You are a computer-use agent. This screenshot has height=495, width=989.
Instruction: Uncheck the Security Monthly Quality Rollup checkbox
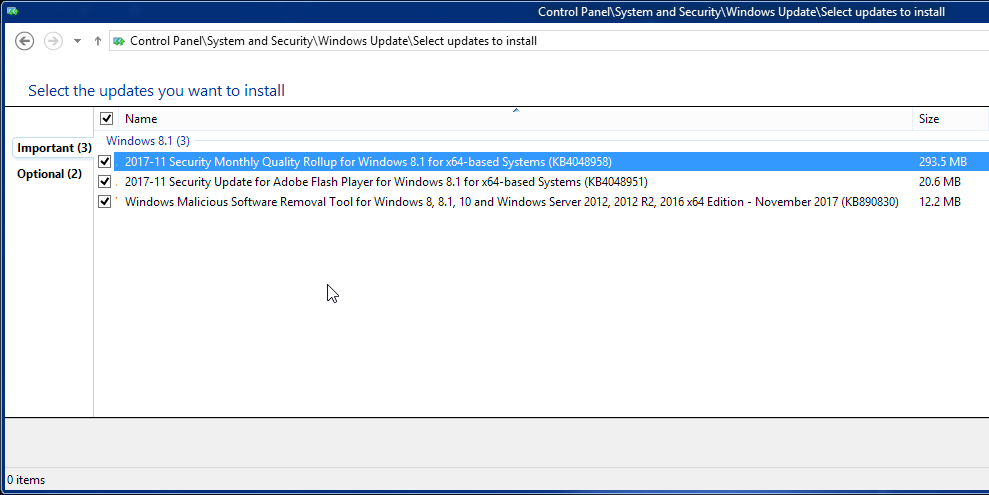[x=105, y=162]
